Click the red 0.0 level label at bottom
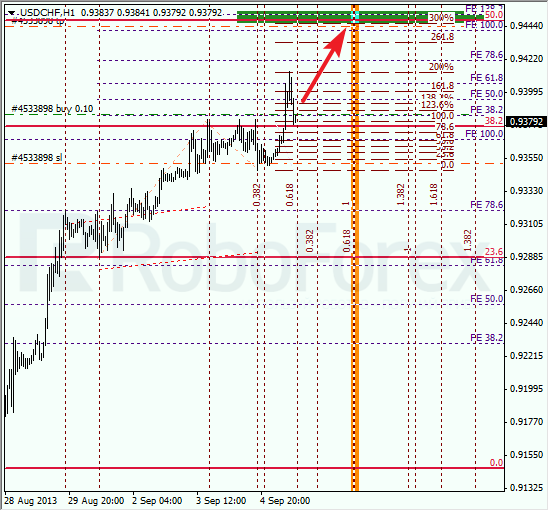Viewport: 549px width, 511px height. (x=496, y=463)
